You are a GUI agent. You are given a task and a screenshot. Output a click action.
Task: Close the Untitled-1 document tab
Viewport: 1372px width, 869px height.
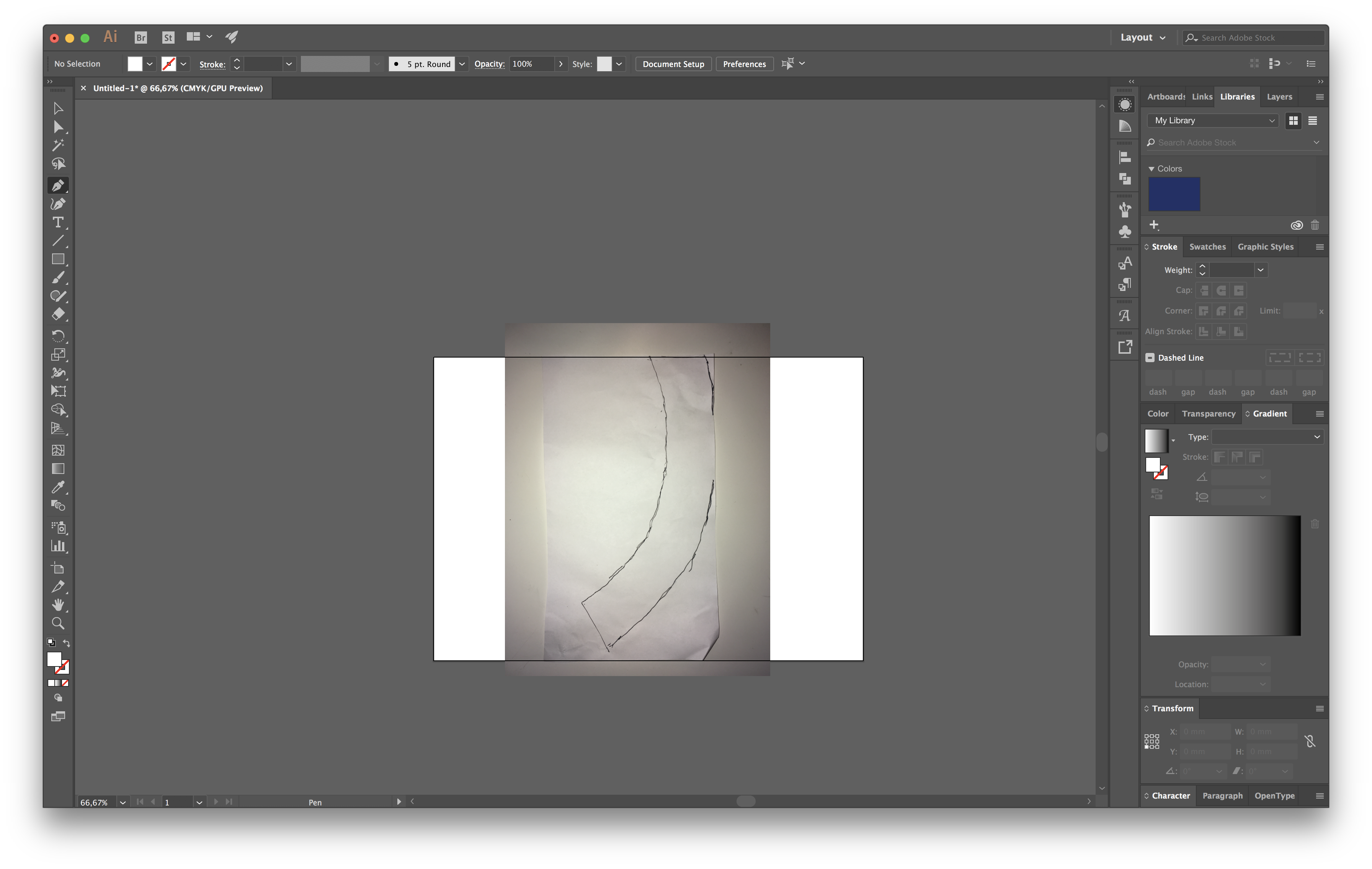[x=83, y=88]
